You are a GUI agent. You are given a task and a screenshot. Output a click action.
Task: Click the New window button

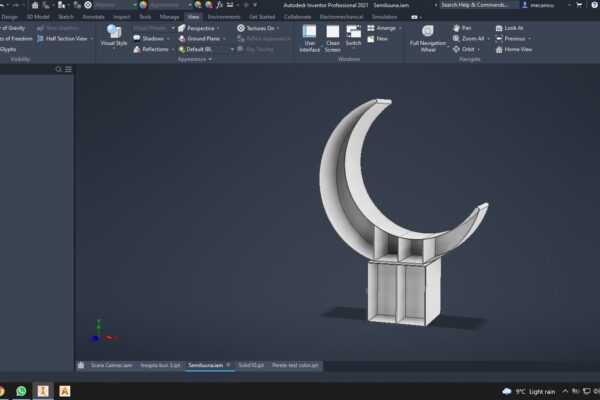click(x=381, y=38)
